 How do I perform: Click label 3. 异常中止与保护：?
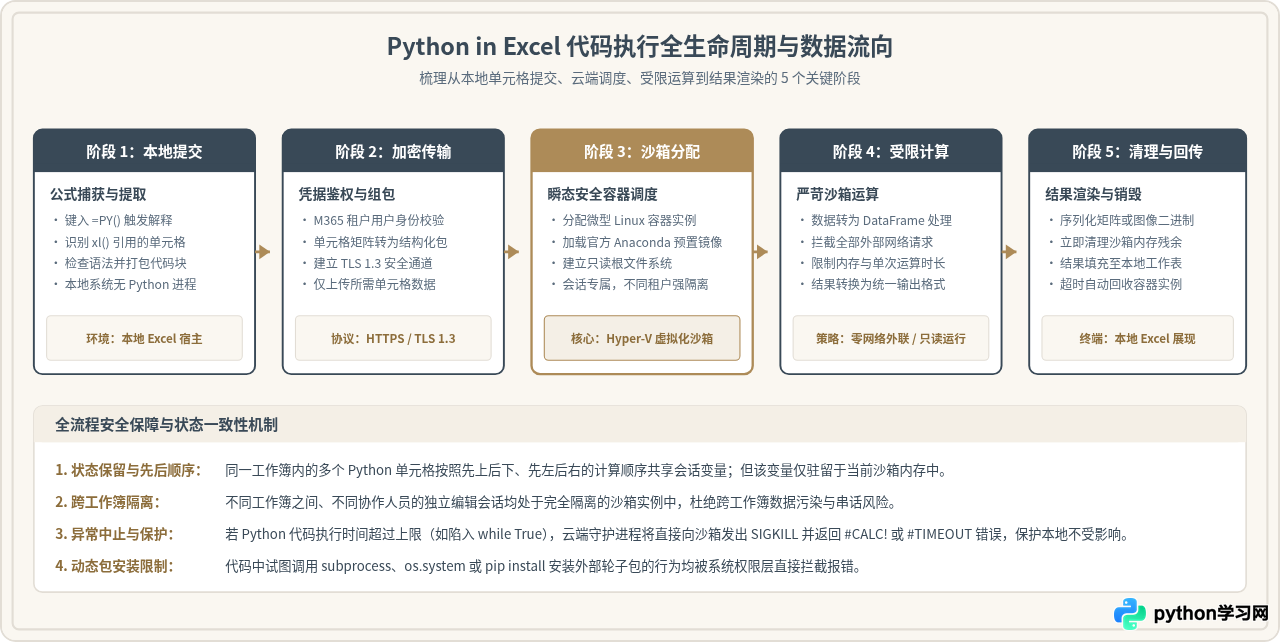114,534
